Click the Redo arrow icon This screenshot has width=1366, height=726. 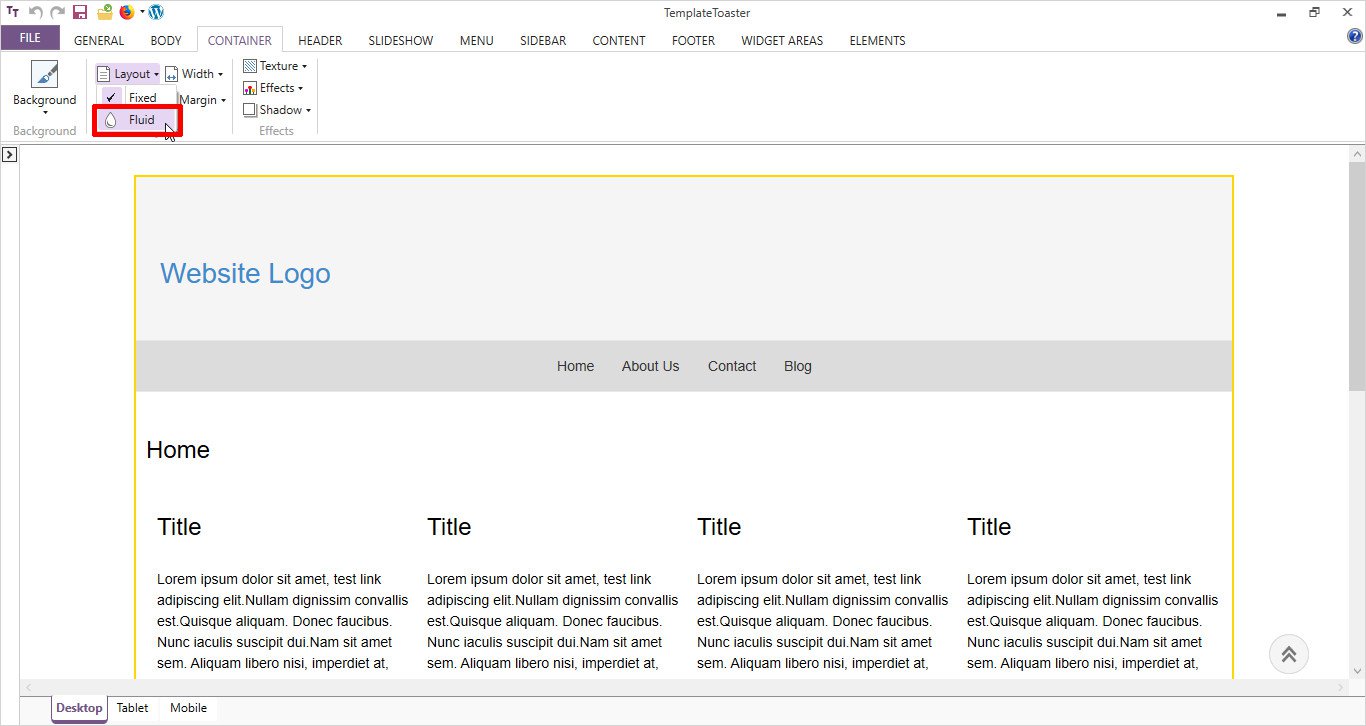tap(58, 13)
